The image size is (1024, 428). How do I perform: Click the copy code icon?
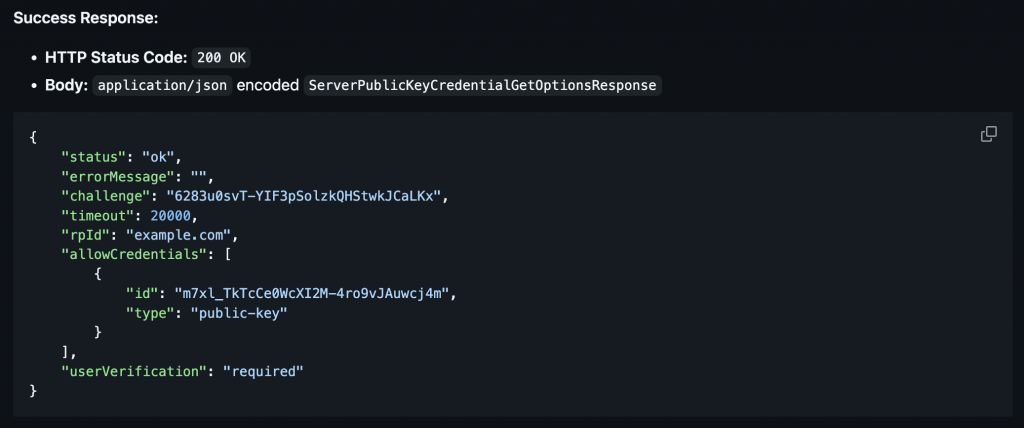point(989,134)
